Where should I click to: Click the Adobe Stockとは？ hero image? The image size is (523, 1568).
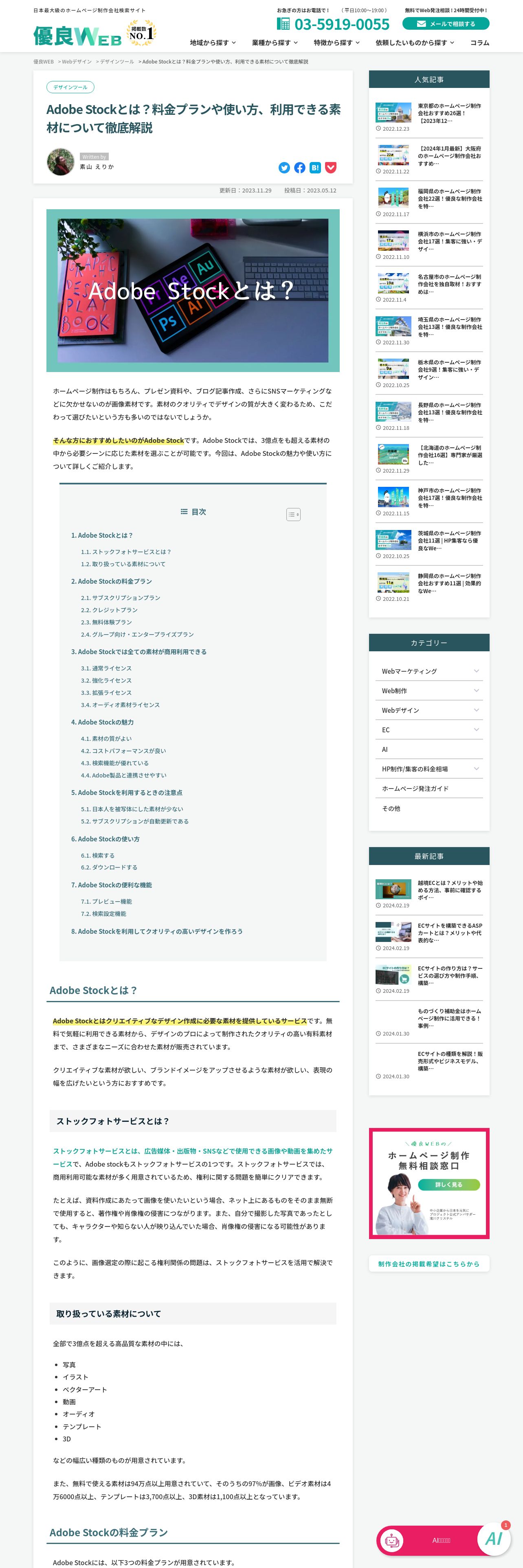tap(193, 290)
